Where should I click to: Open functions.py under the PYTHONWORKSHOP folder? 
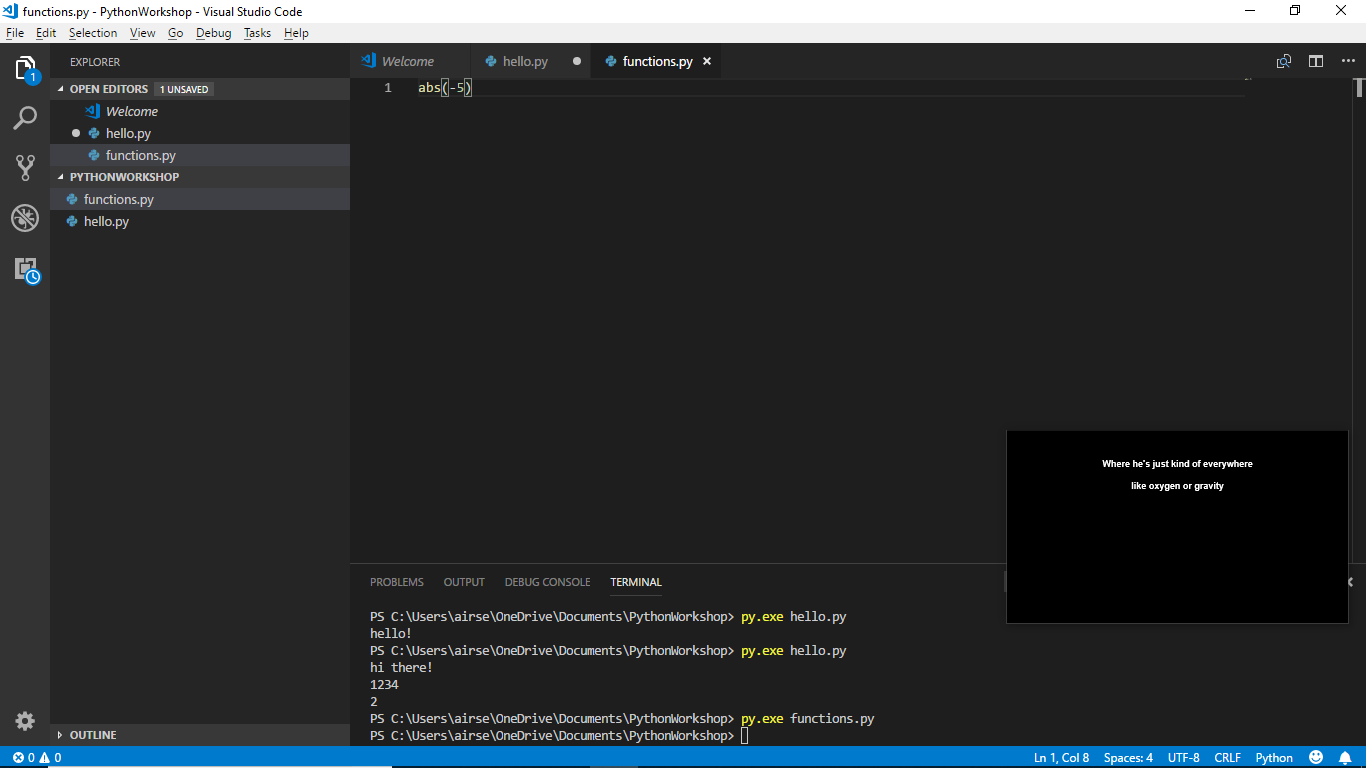click(200, 199)
